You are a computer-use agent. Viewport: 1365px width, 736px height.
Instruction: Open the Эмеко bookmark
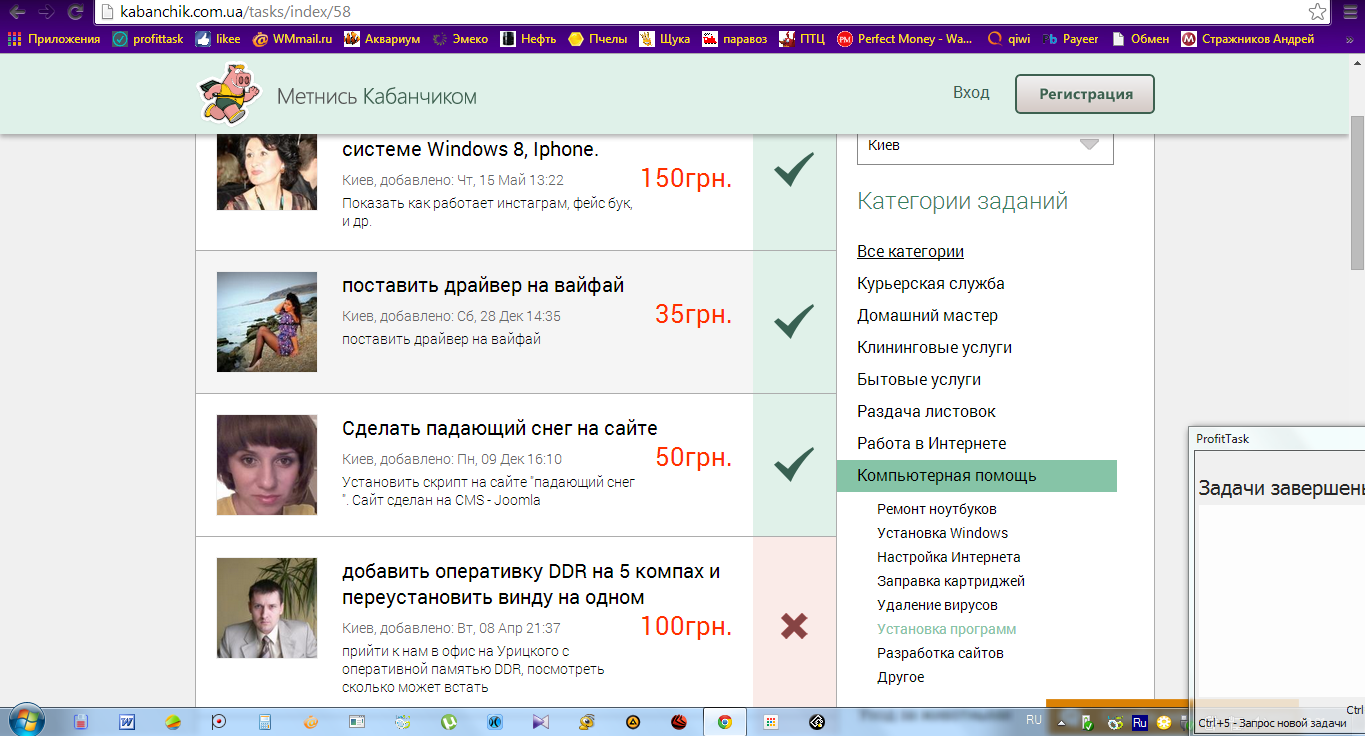tap(460, 39)
